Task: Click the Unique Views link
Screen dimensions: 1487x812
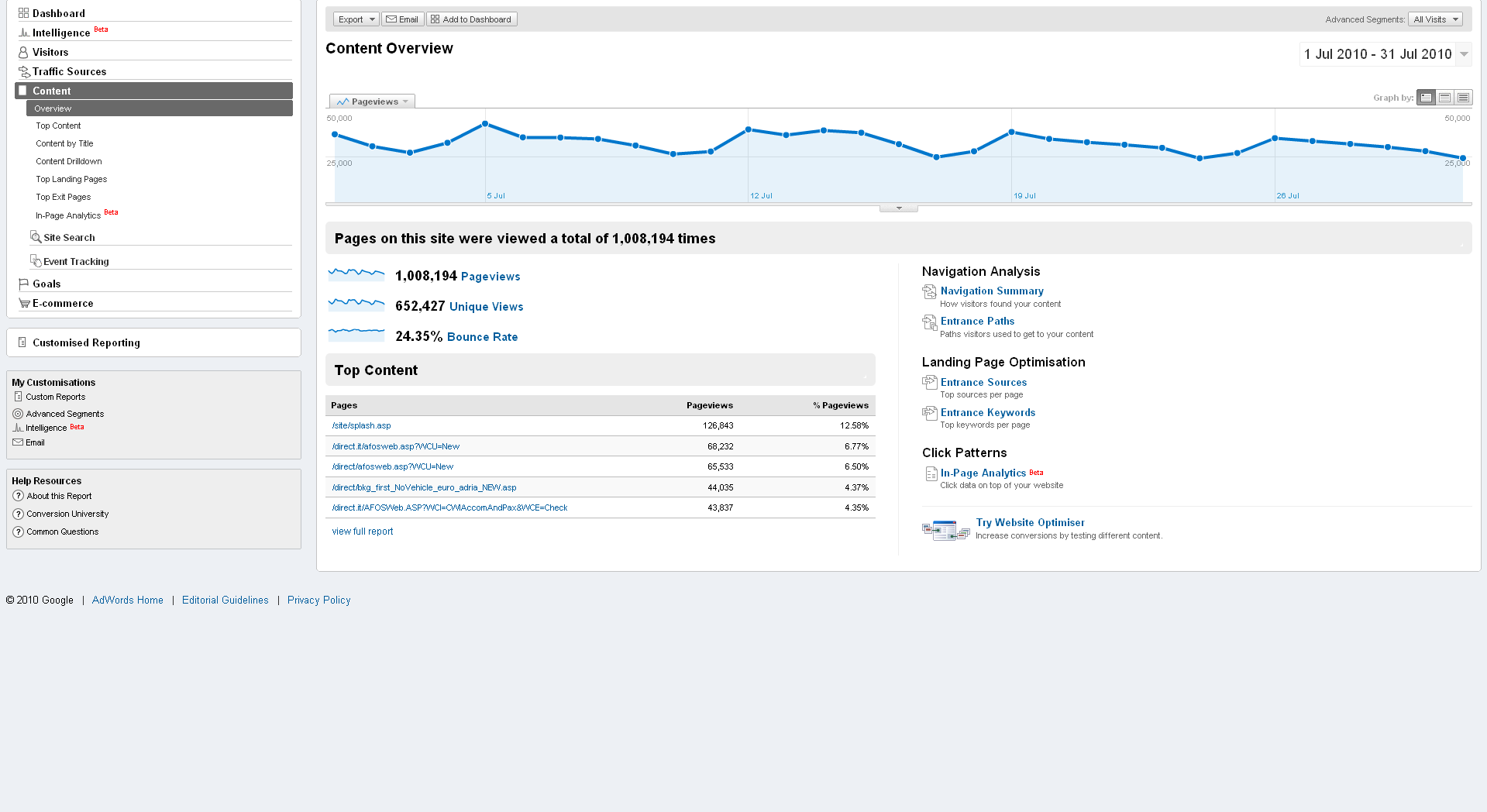Action: tap(487, 307)
